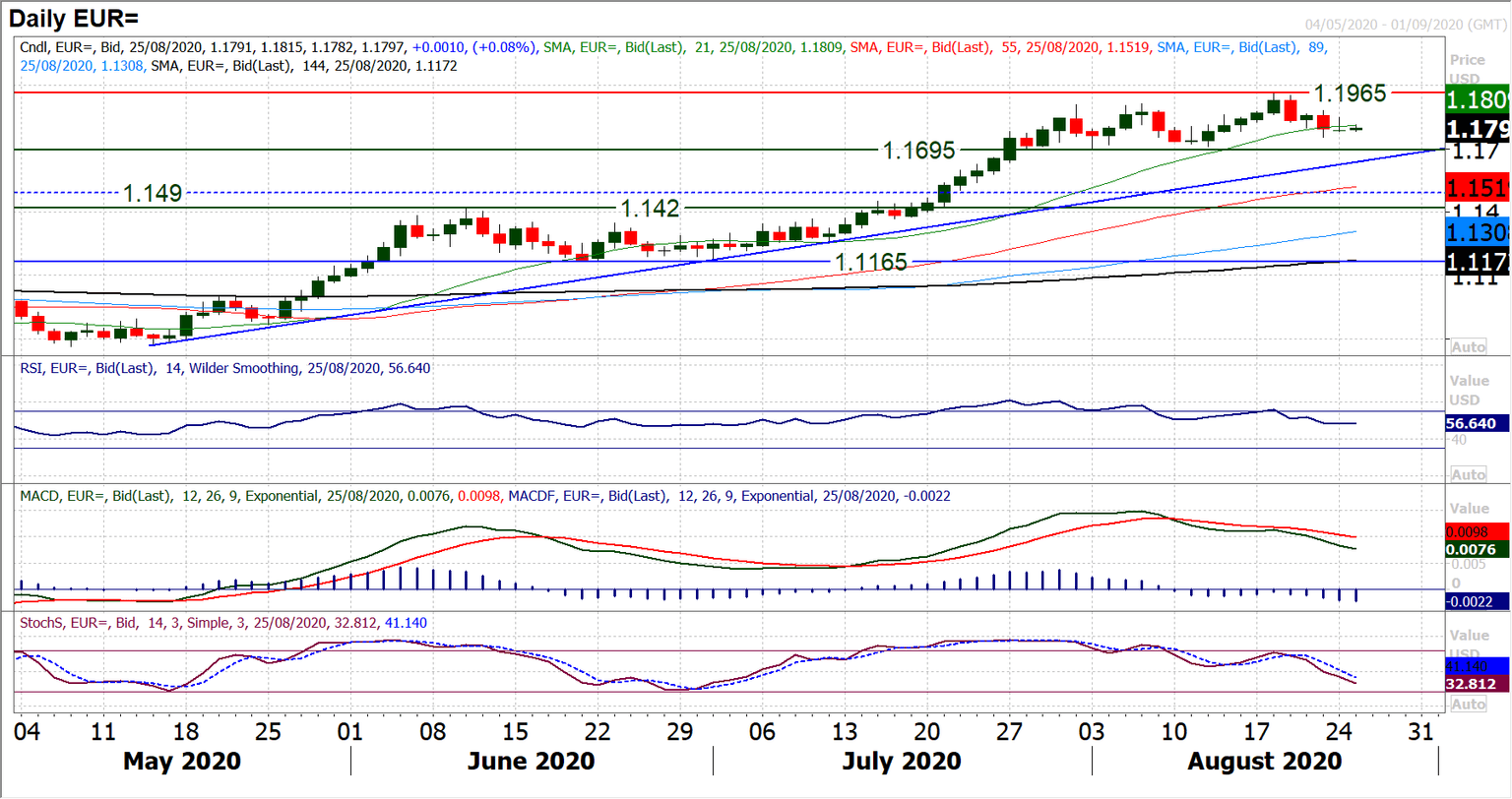Viewport: 1512px width, 799px height.
Task: Click the blue 1.130 price axis badge
Action: coord(1475,233)
